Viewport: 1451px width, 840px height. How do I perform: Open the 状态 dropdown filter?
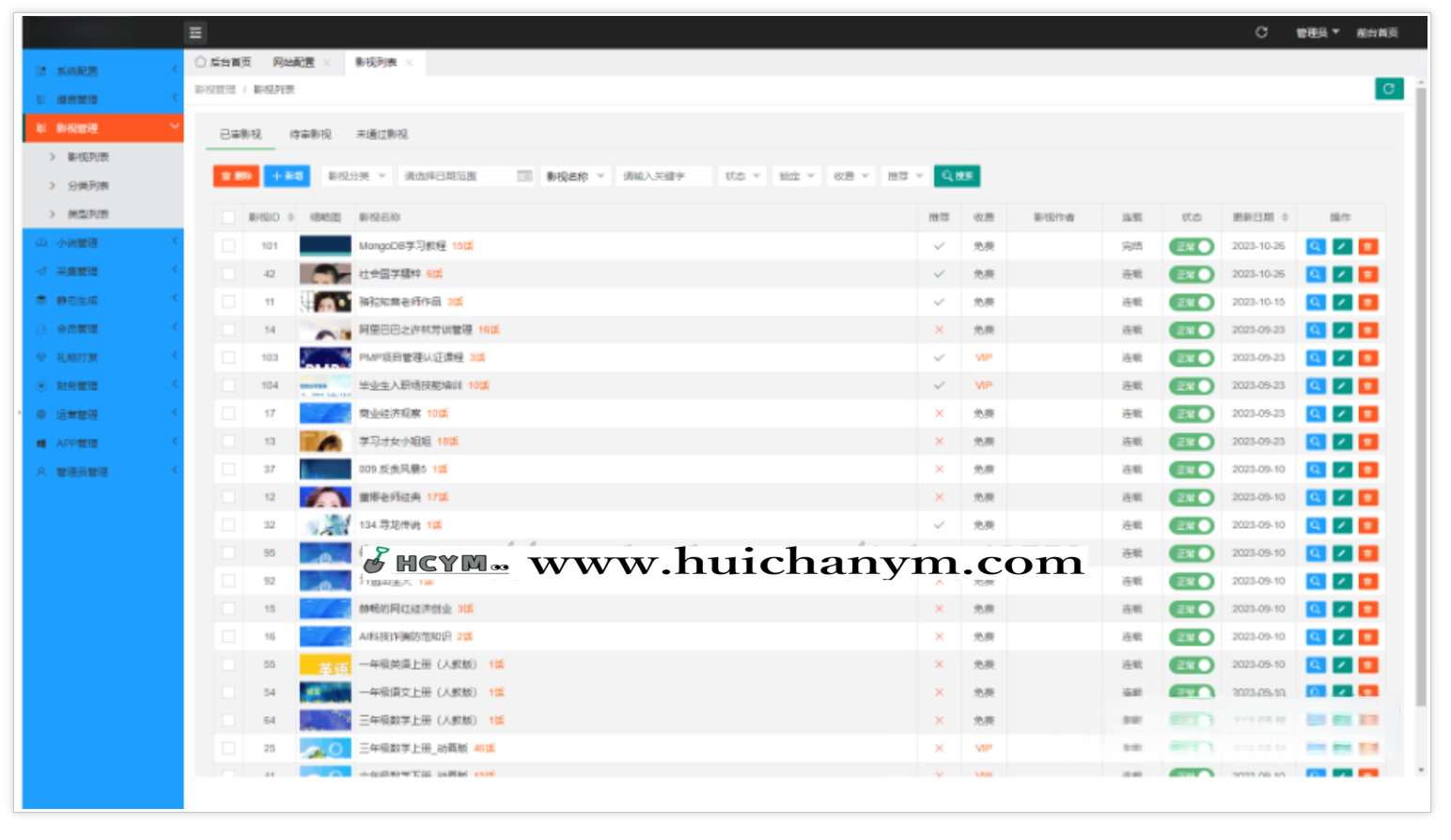click(x=741, y=176)
